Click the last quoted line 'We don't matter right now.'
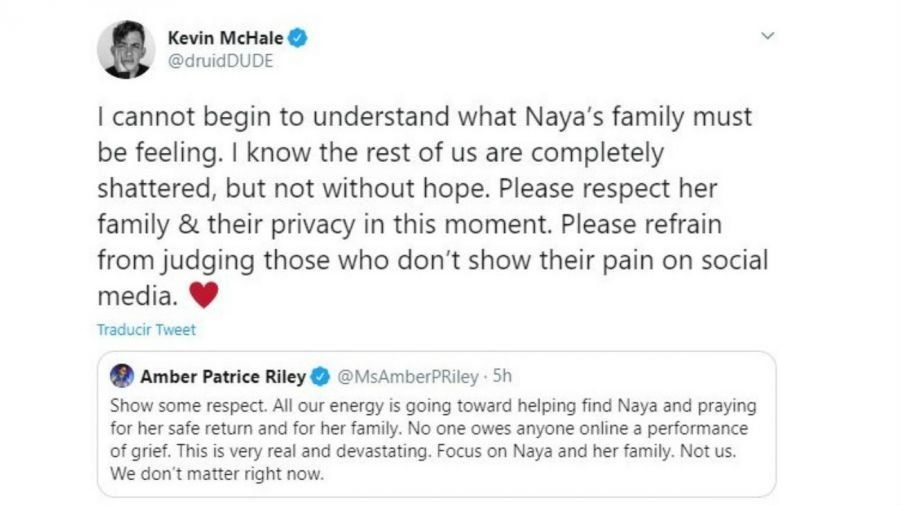This screenshot has height=505, width=900. click(217, 474)
